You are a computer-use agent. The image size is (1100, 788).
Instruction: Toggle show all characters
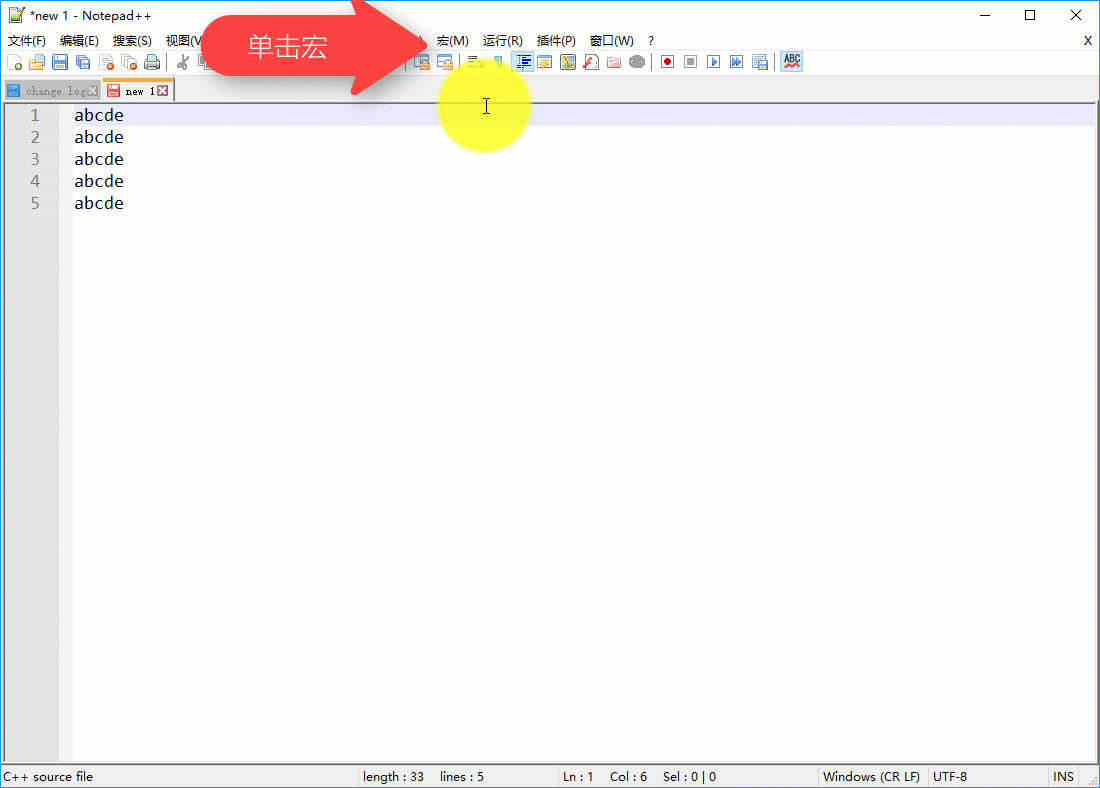click(x=498, y=61)
